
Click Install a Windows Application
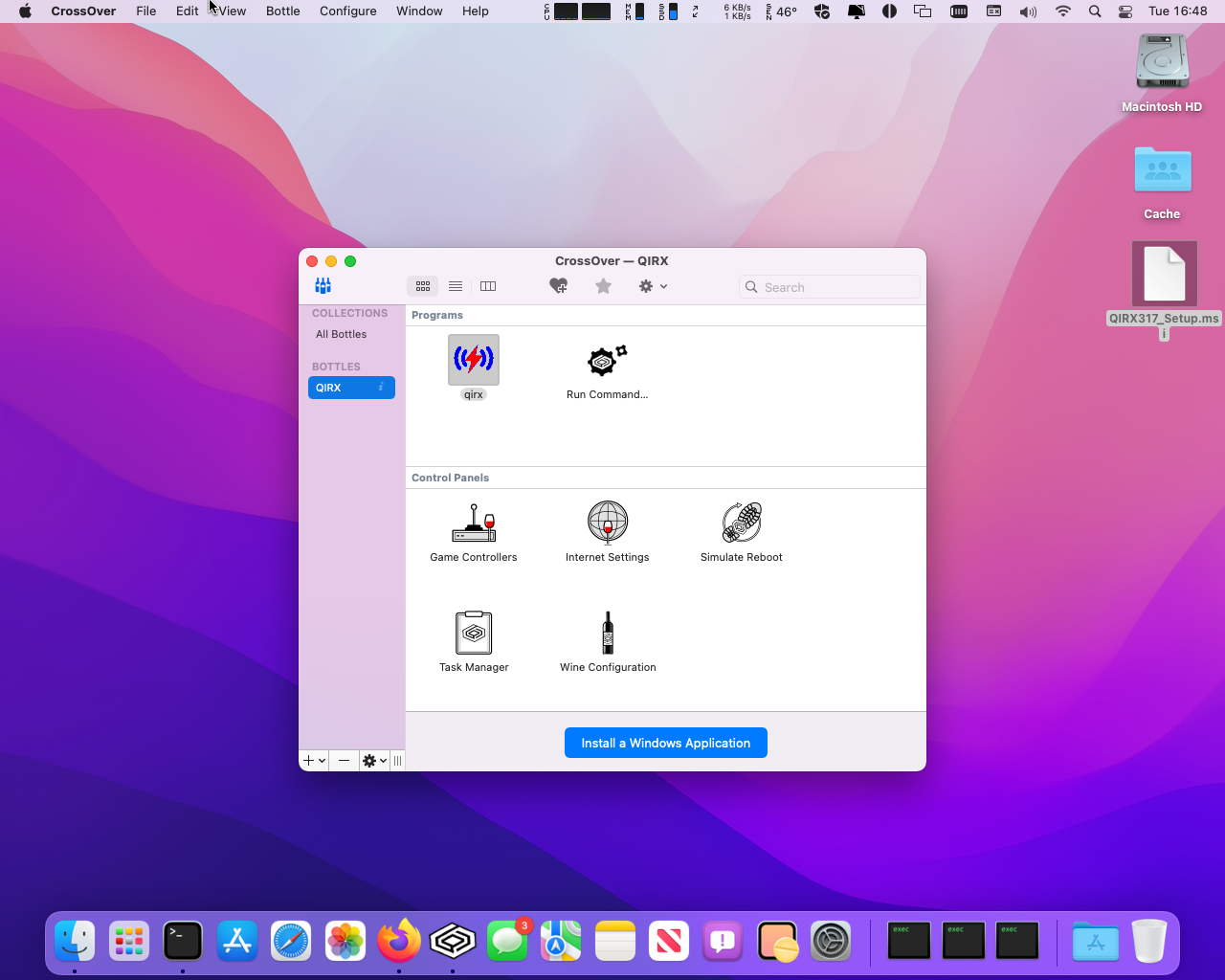666,743
